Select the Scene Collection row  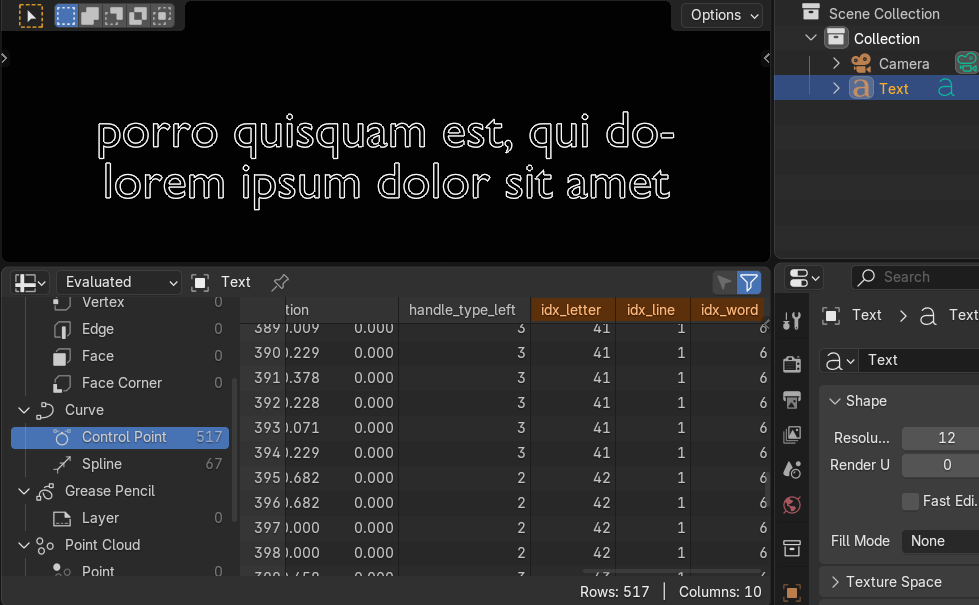[877, 13]
